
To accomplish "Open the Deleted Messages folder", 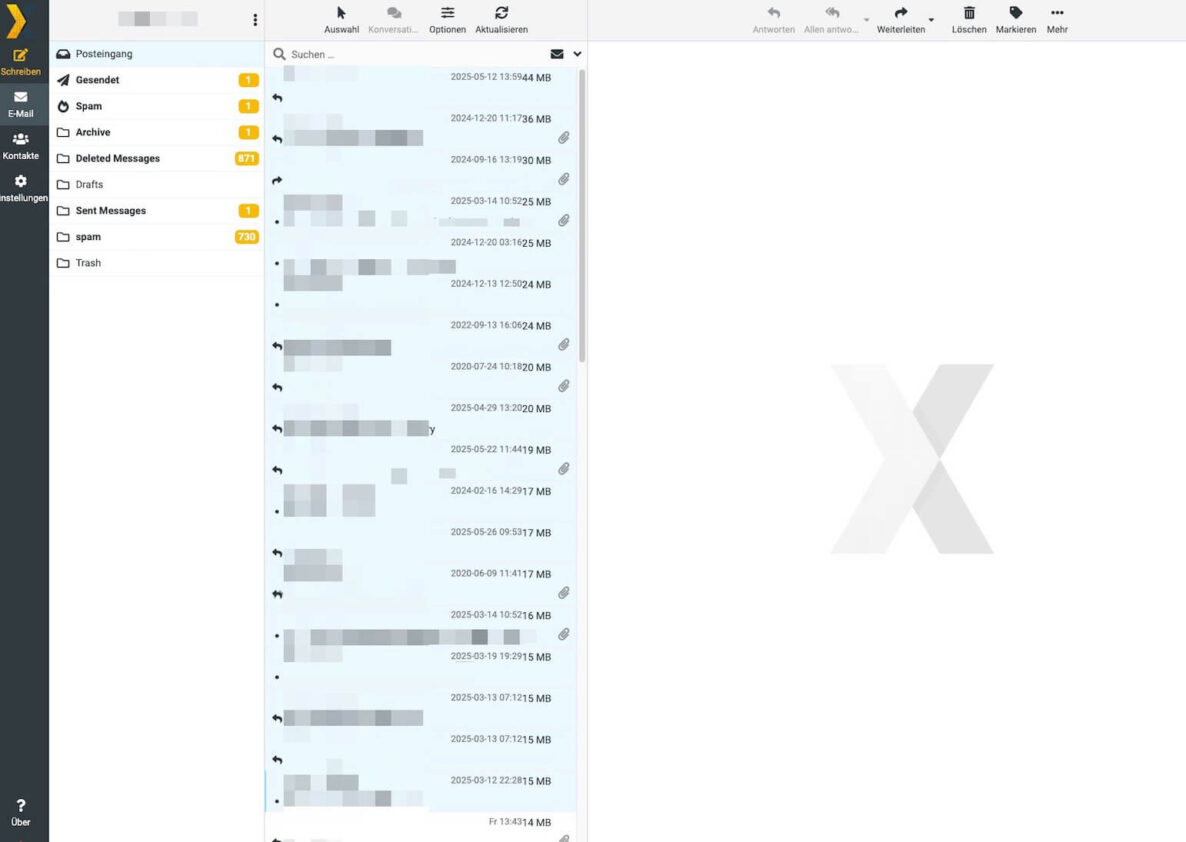I will point(117,158).
